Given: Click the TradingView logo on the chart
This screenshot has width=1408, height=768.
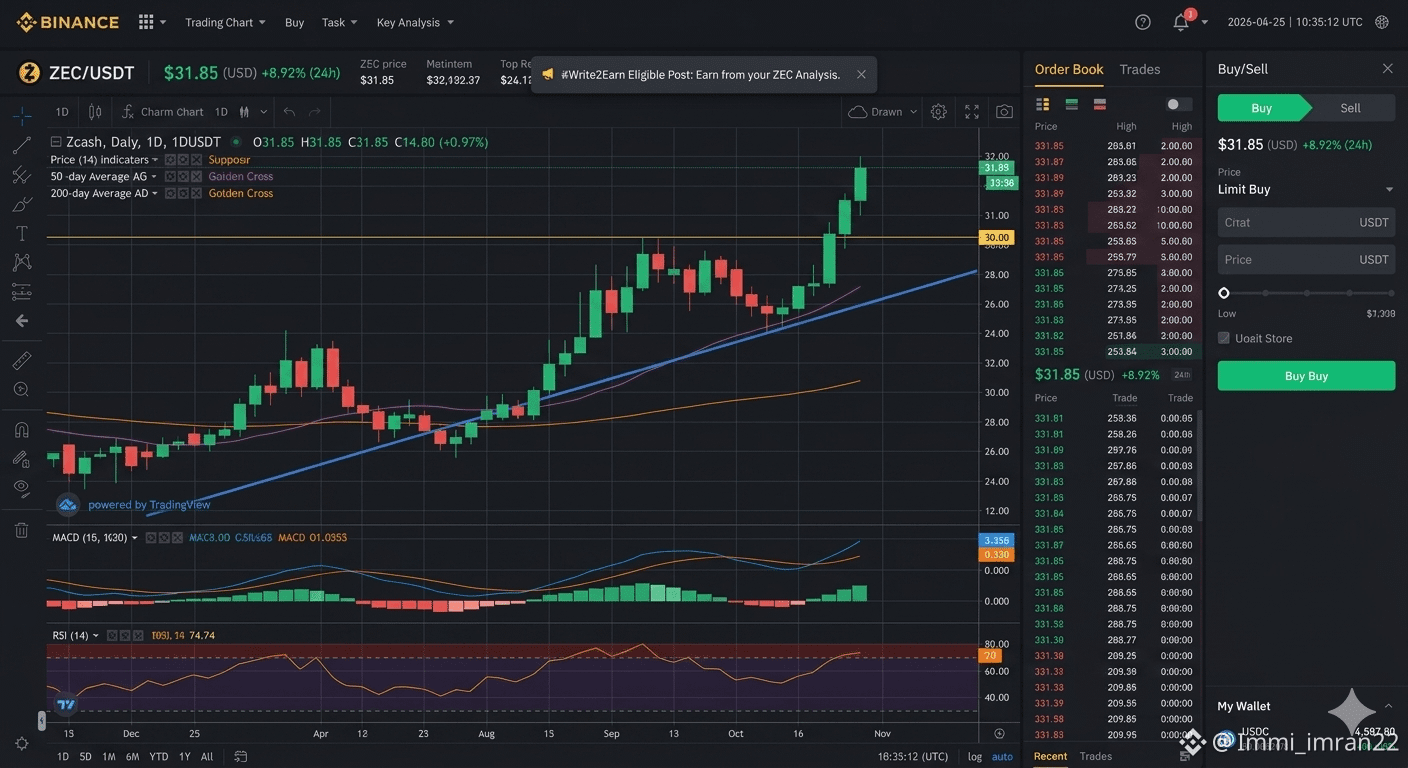Looking at the screenshot, I should pos(66,705).
